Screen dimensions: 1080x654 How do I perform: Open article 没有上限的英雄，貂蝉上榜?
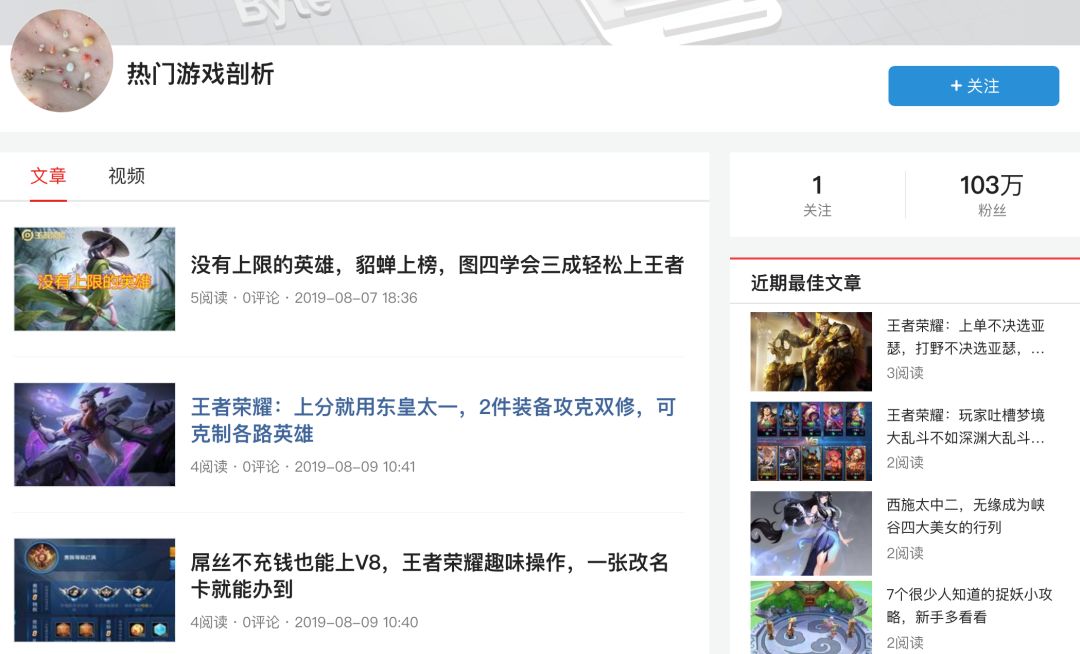[x=437, y=265]
